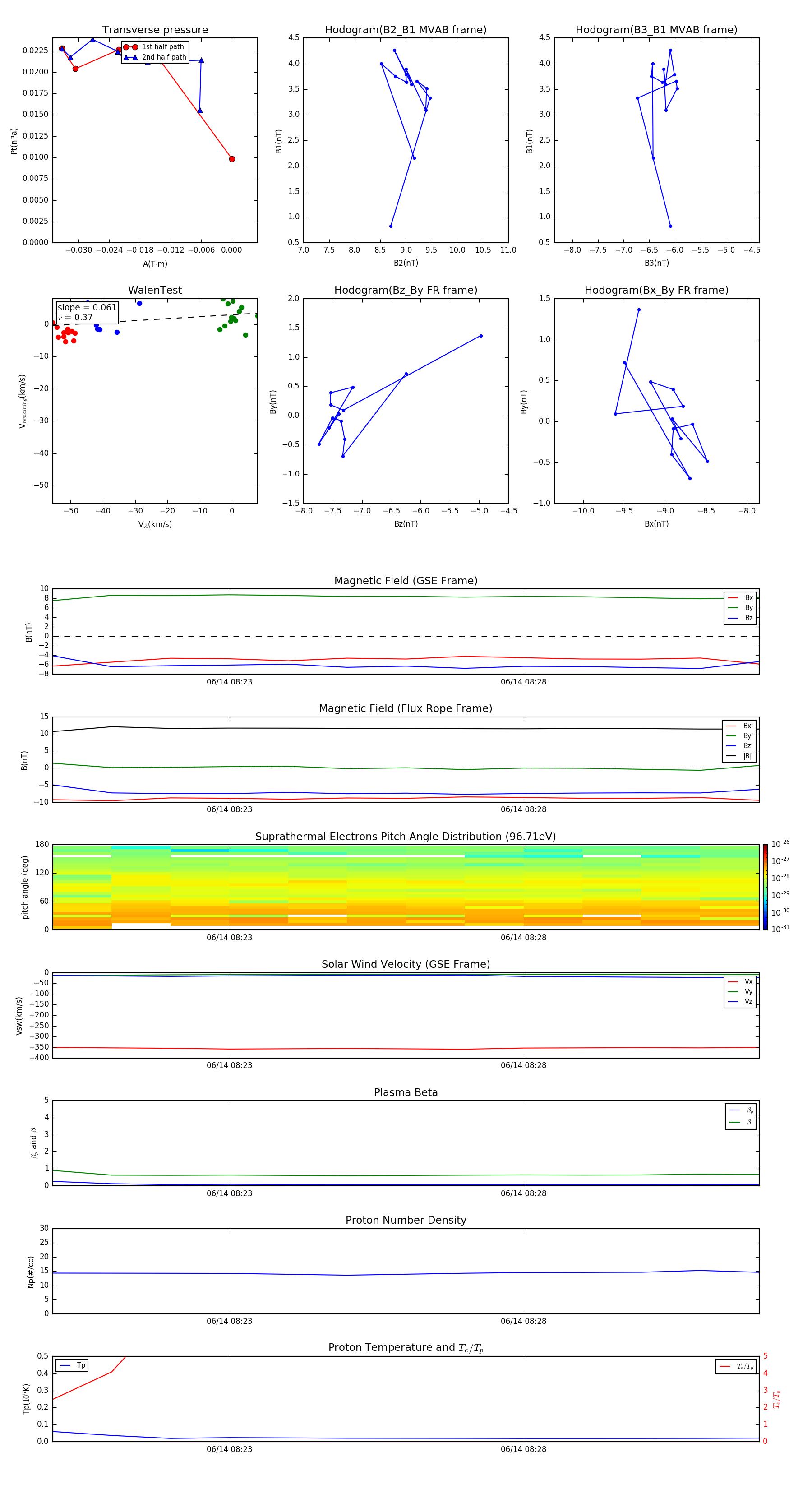Click the 'Hodogram(Bz_By FR frame)' title
The height and width of the screenshot is (1489, 812).
406,290
